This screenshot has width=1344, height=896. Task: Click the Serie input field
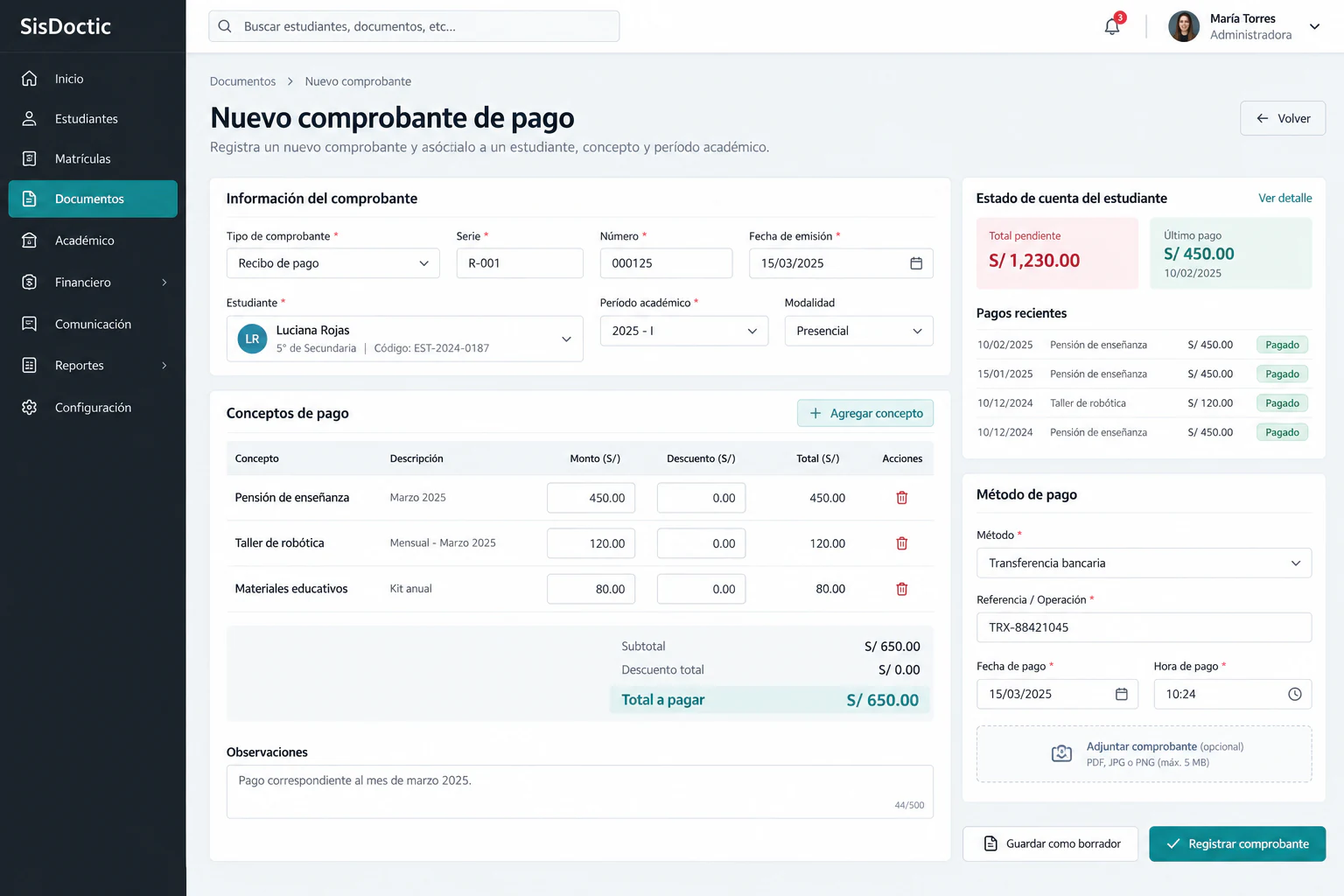pos(520,263)
